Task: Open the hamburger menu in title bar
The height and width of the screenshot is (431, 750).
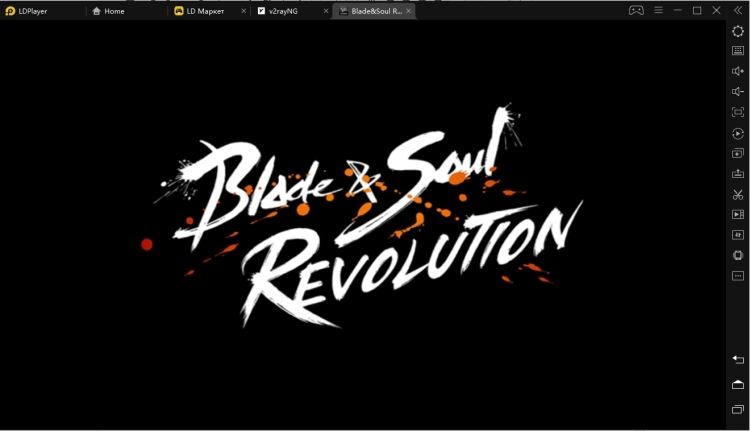Action: pyautogui.click(x=658, y=10)
